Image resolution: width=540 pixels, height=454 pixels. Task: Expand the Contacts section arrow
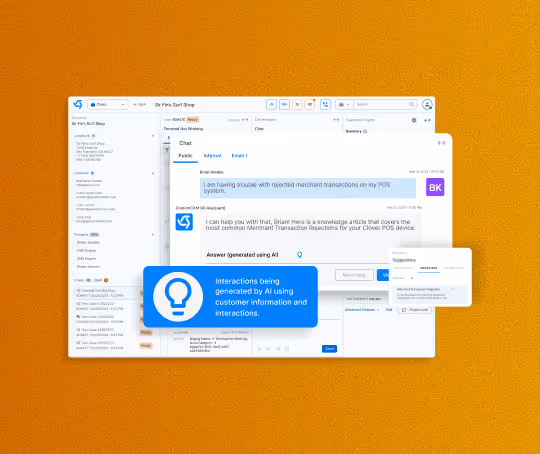(153, 173)
